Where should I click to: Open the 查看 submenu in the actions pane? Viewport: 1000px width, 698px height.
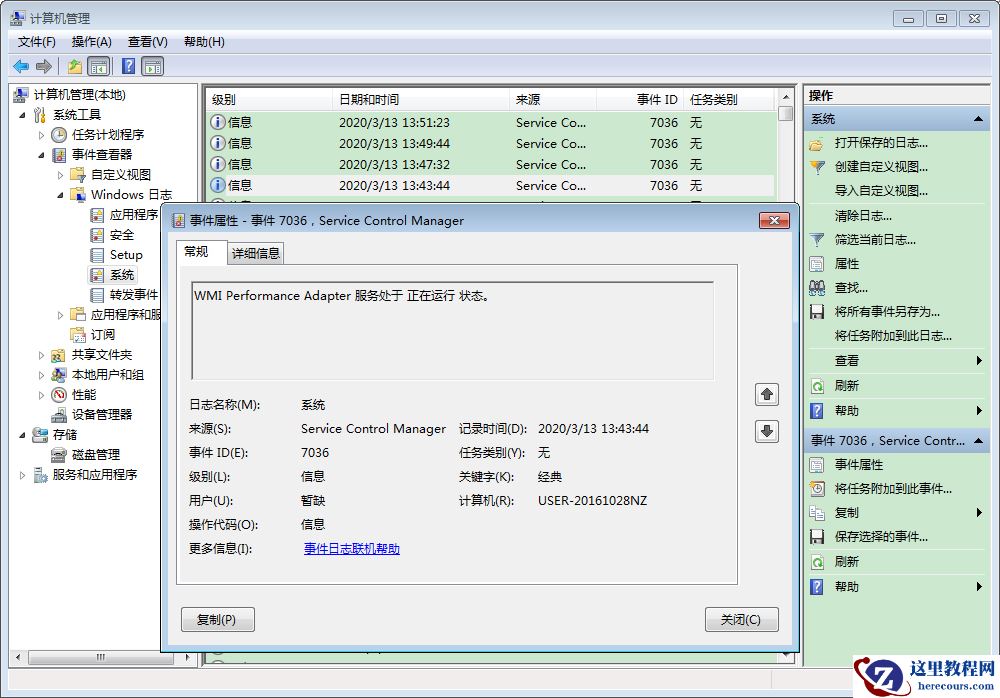(849, 361)
